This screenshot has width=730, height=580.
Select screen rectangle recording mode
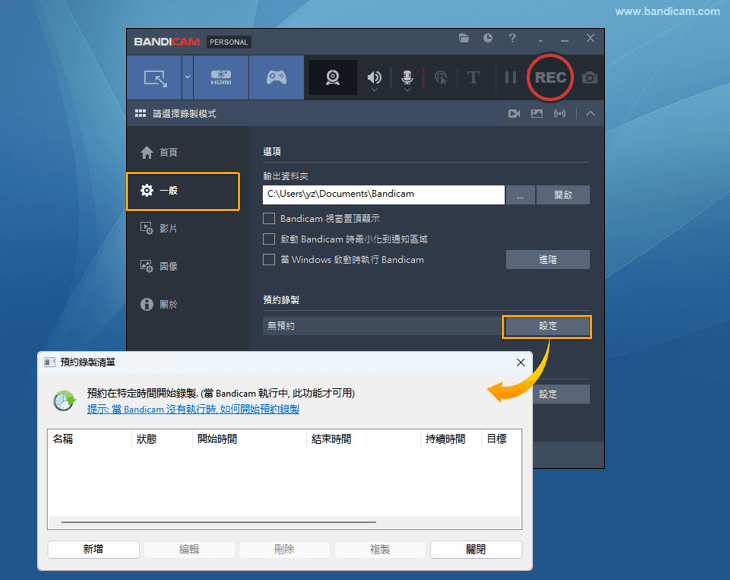[155, 78]
